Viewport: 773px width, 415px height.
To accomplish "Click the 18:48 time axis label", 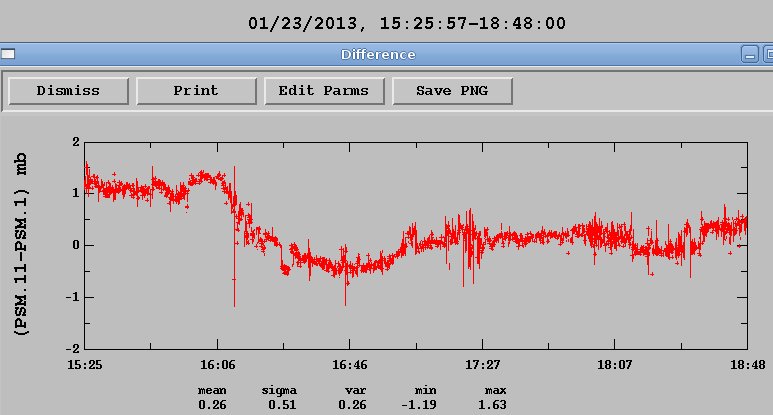I will click(748, 365).
